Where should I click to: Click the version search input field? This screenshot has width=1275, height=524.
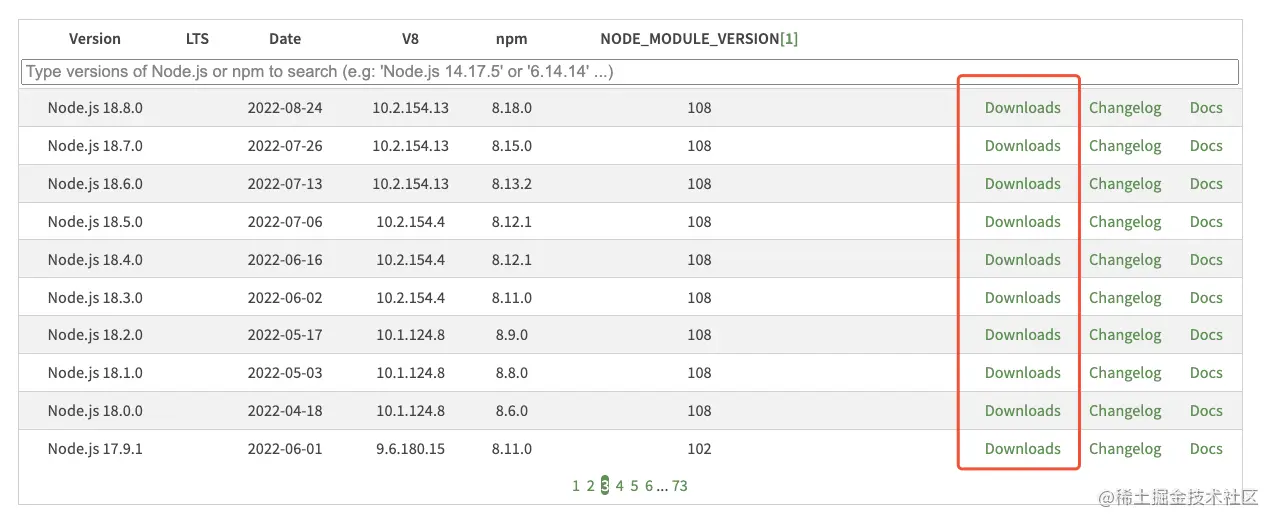(x=630, y=72)
